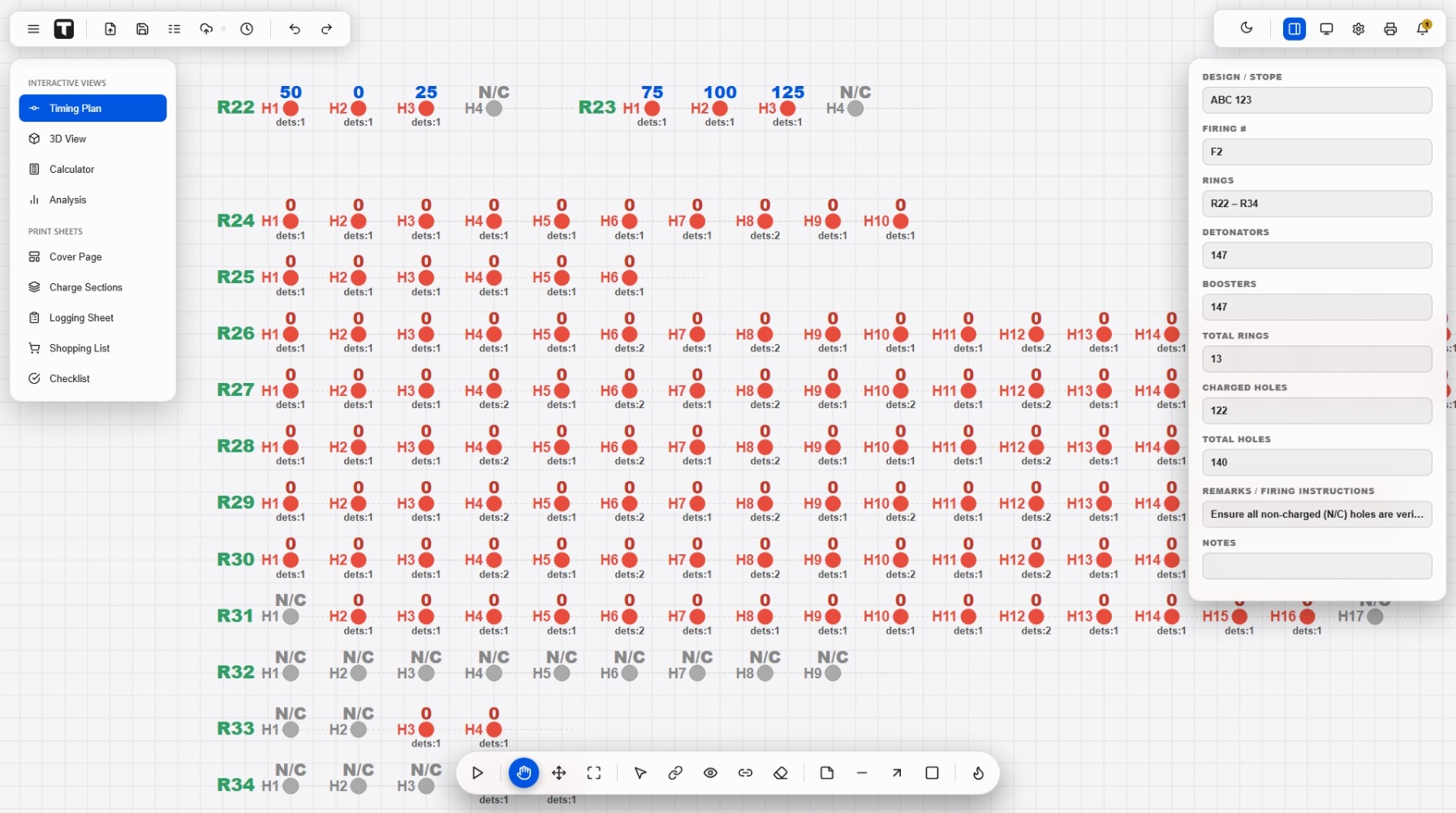Open the 3D View
The height and width of the screenshot is (813, 1456).
click(x=93, y=139)
